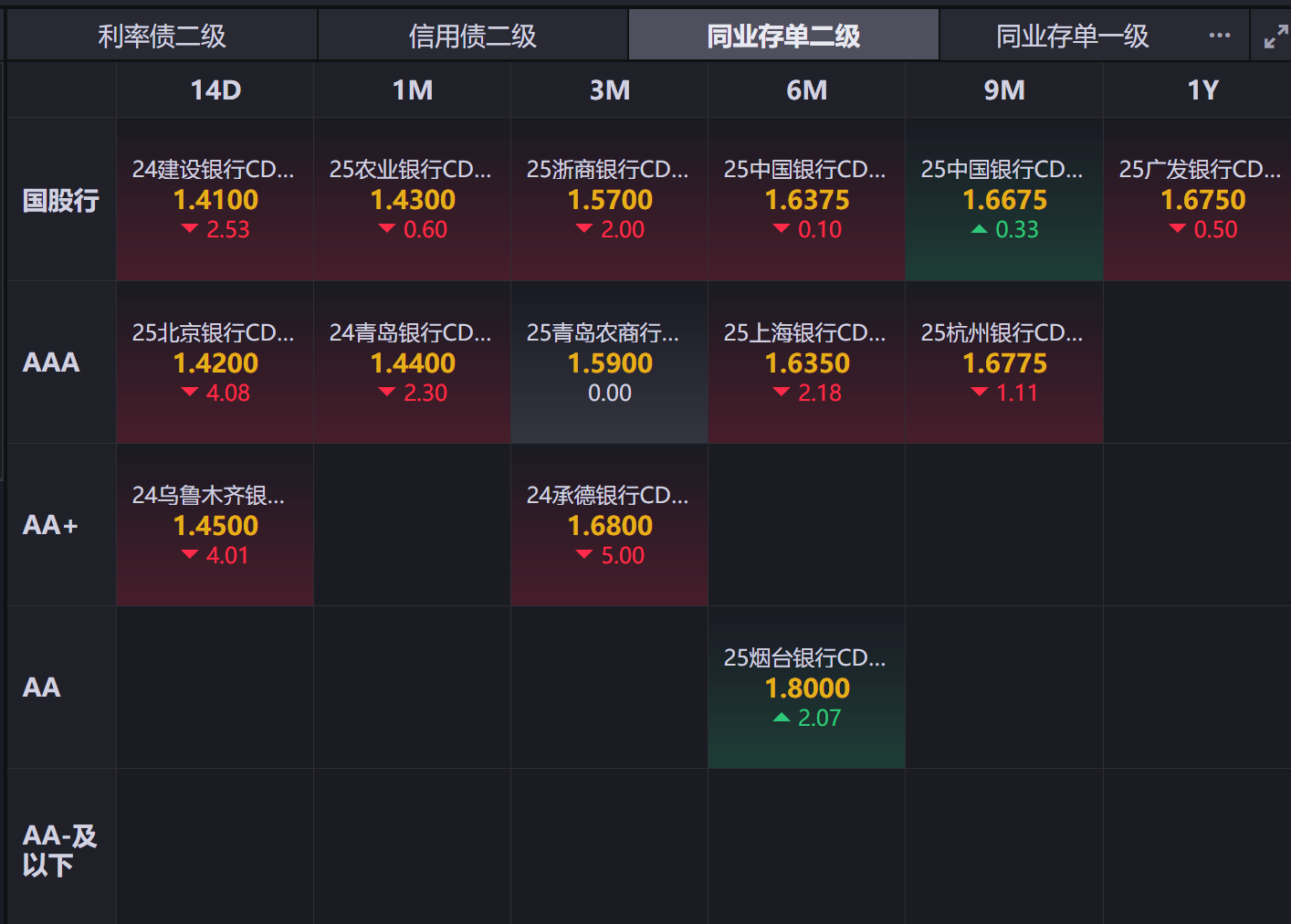Open 25中国银行CD cell at 1.6675
1291x924 pixels.
(1004, 199)
